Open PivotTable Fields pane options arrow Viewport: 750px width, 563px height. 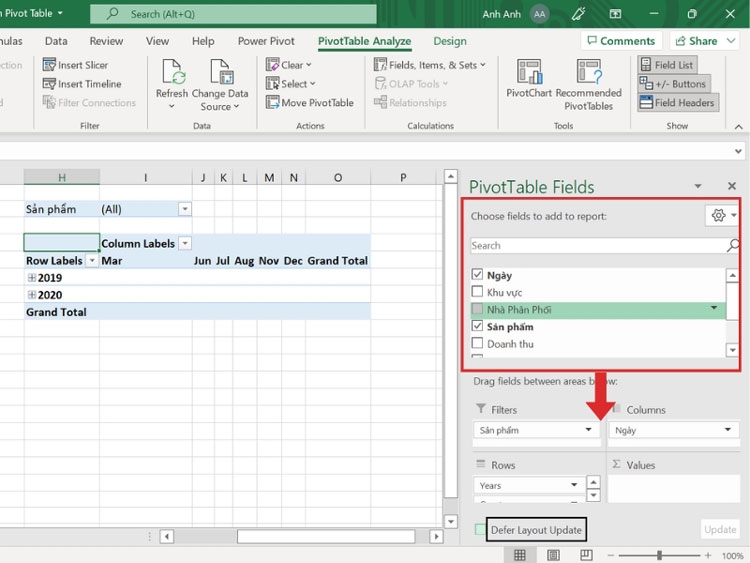tap(698, 186)
